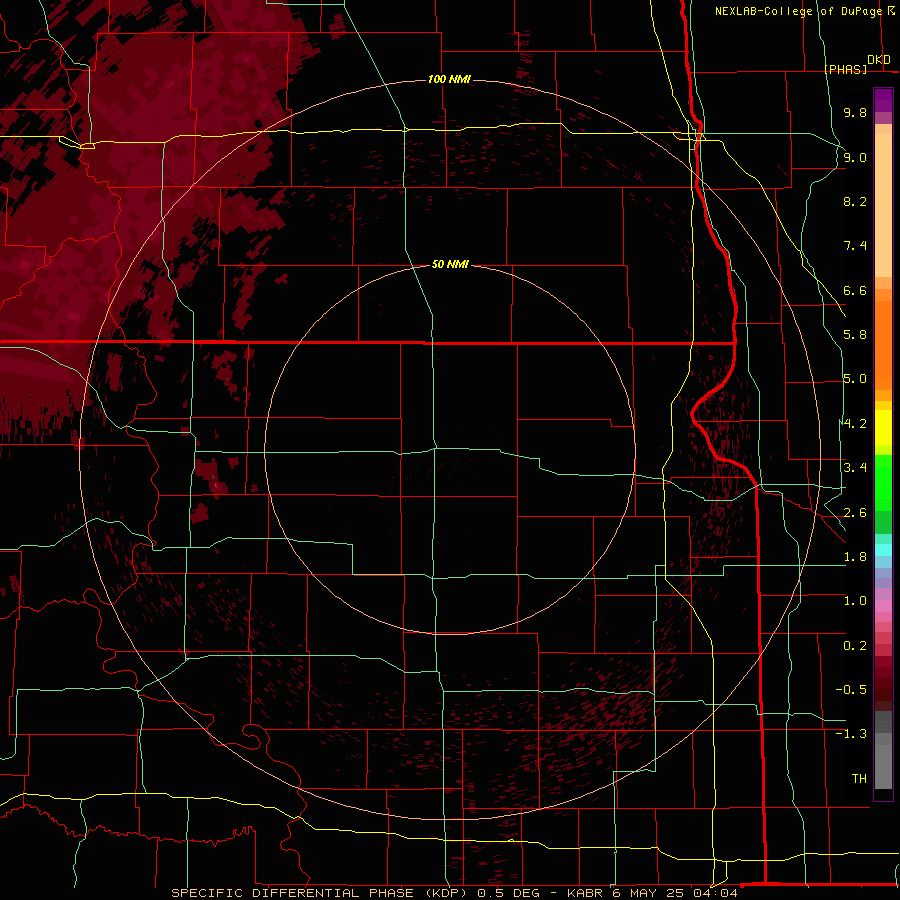Click the 9.8 value on color scale
Image resolution: width=900 pixels, height=900 pixels.
[855, 112]
